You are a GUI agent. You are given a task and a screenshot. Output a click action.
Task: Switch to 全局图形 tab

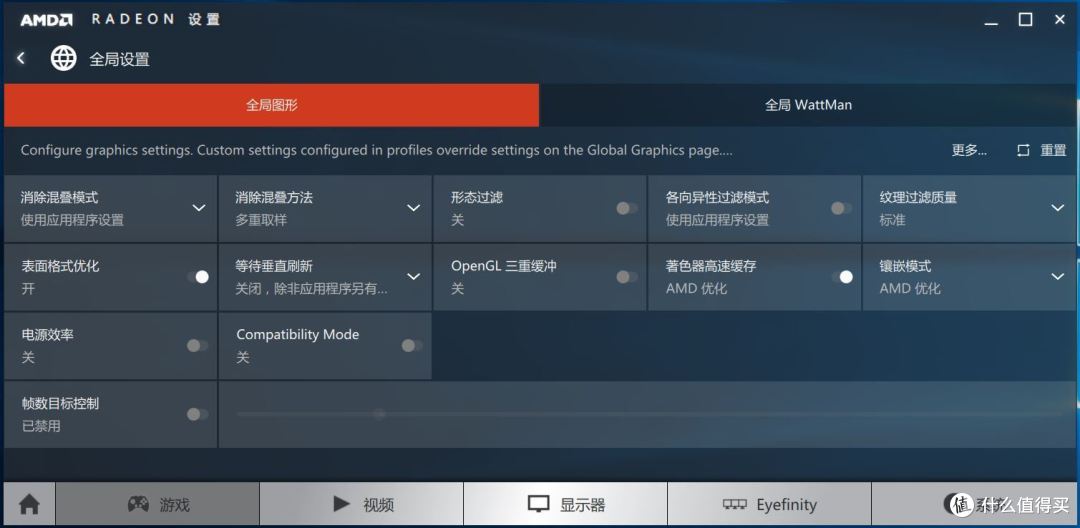(x=271, y=105)
